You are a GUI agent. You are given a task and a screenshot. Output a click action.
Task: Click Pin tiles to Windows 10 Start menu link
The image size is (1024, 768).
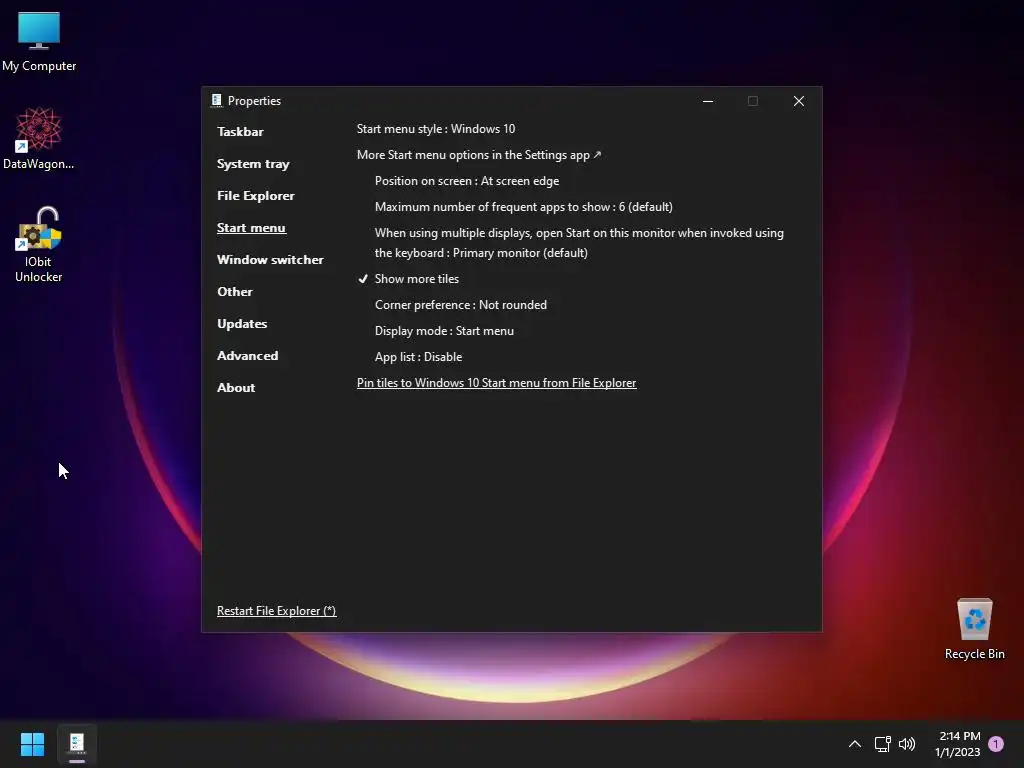pos(496,383)
